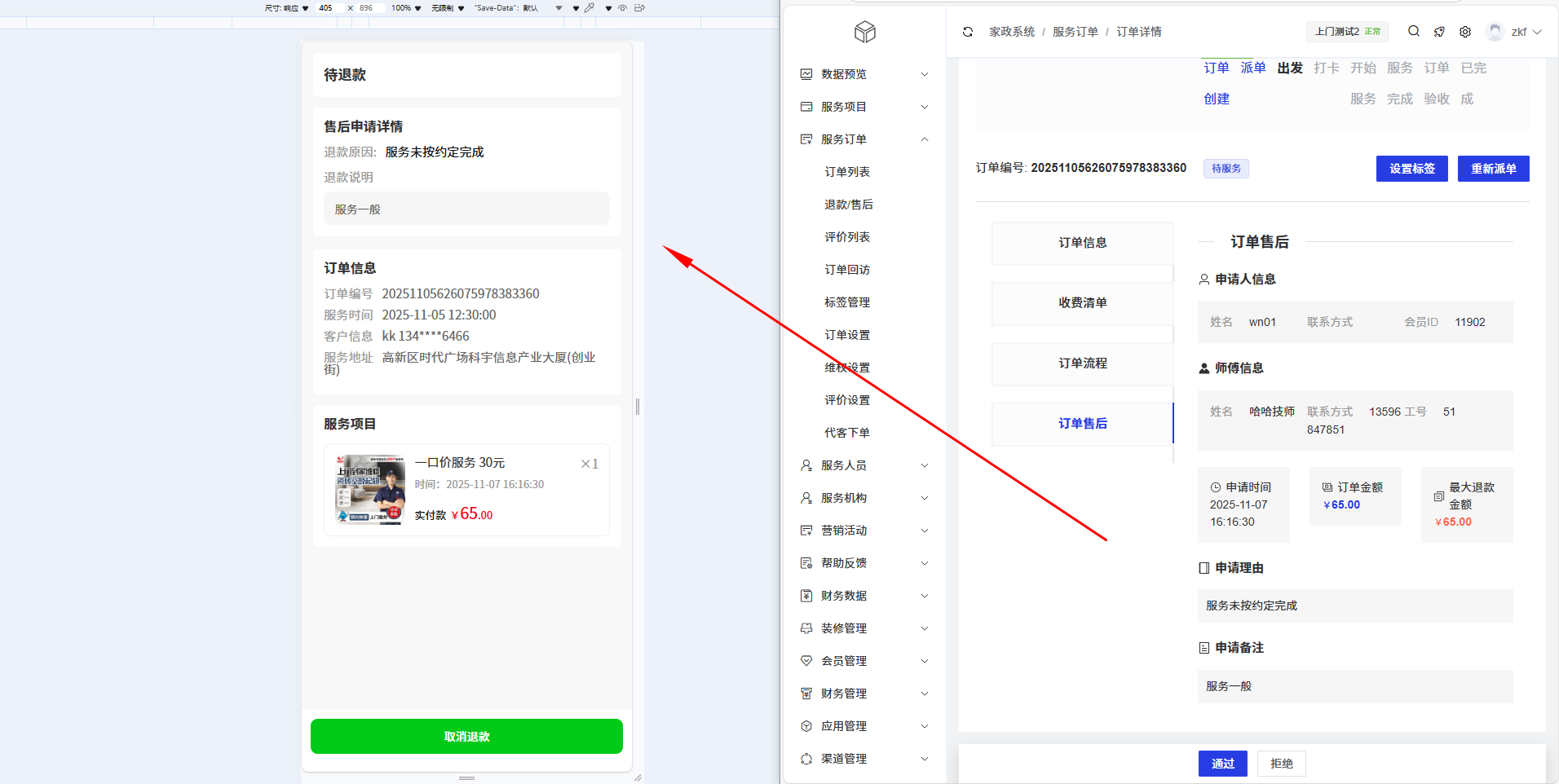Collapse the 服务订单 menu chevron
1559x784 pixels.
pos(925,139)
